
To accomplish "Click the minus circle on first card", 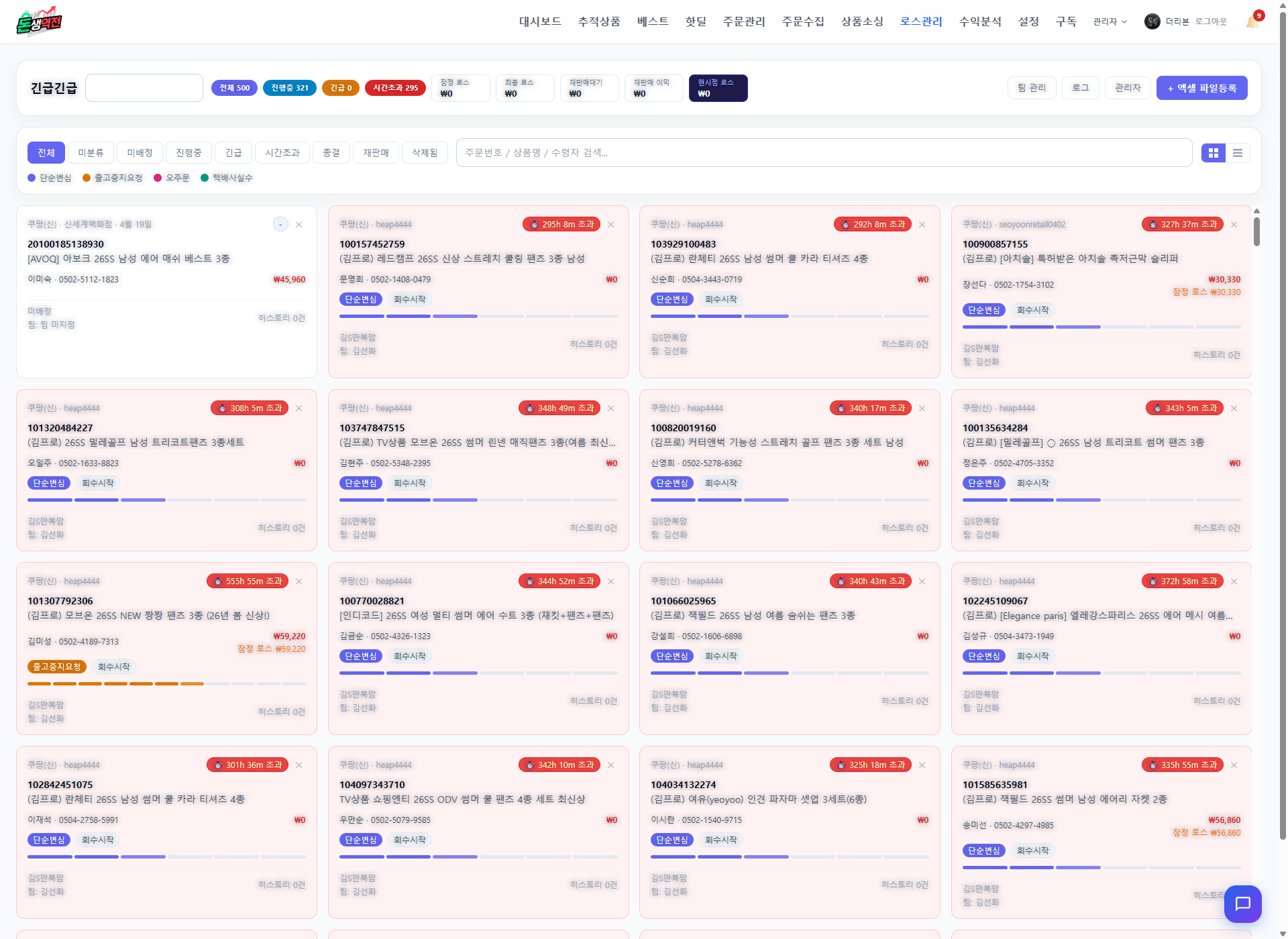I will [x=280, y=225].
